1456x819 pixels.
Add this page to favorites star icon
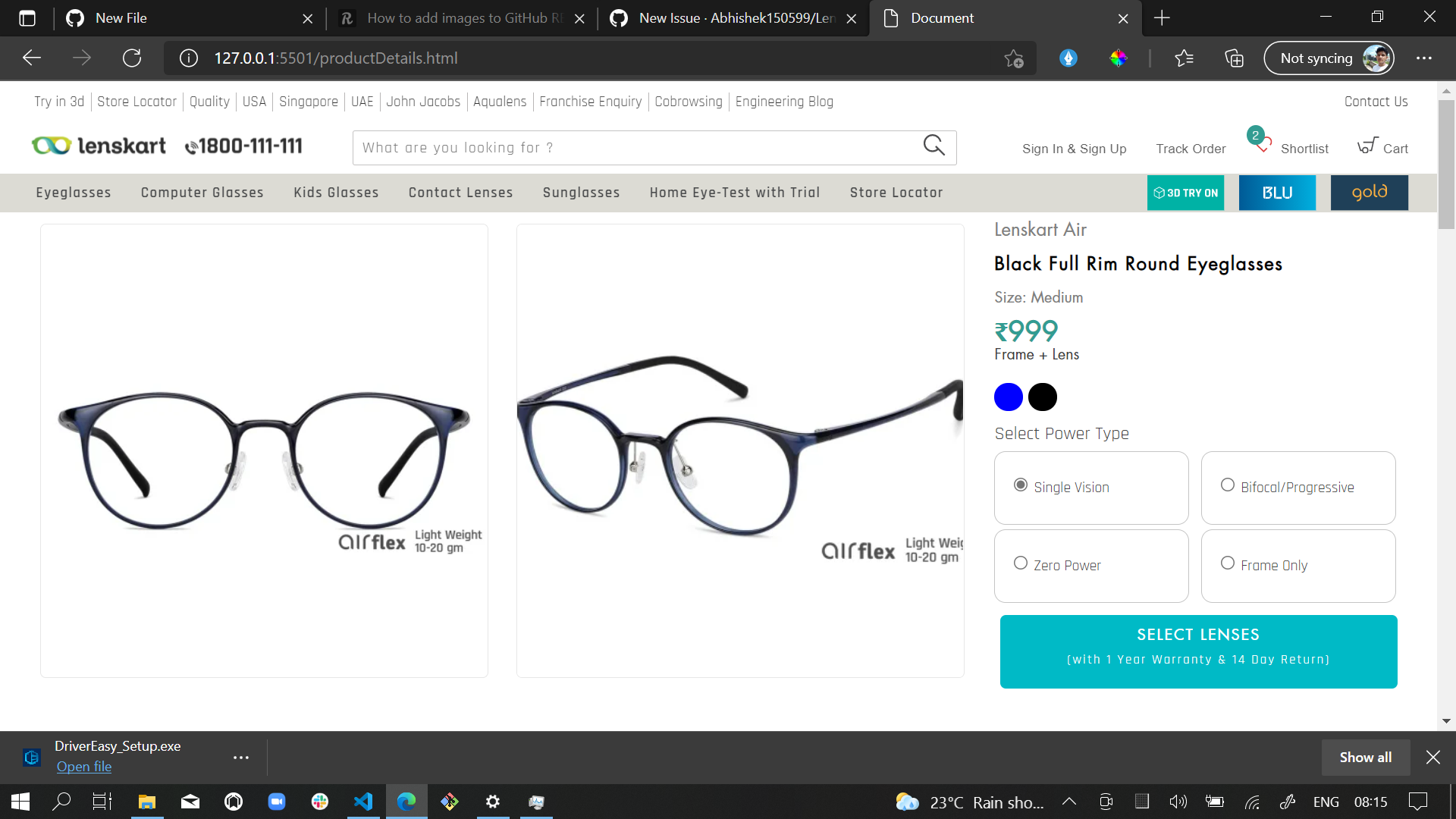click(1014, 58)
